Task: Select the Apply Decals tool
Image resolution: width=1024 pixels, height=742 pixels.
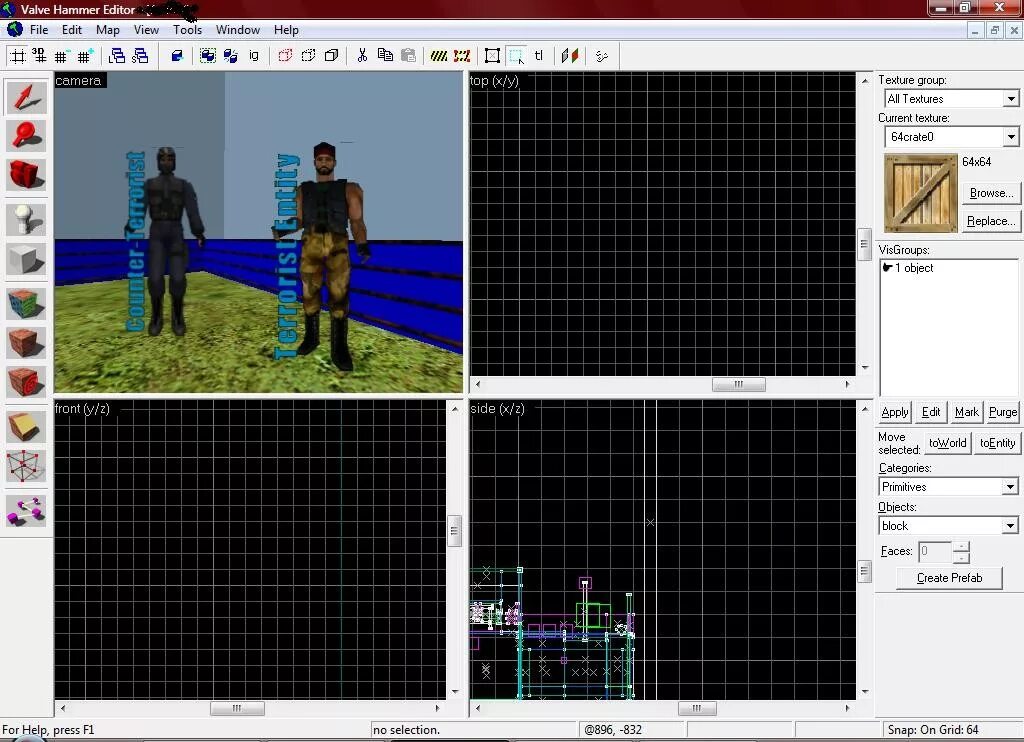Action: click(26, 382)
